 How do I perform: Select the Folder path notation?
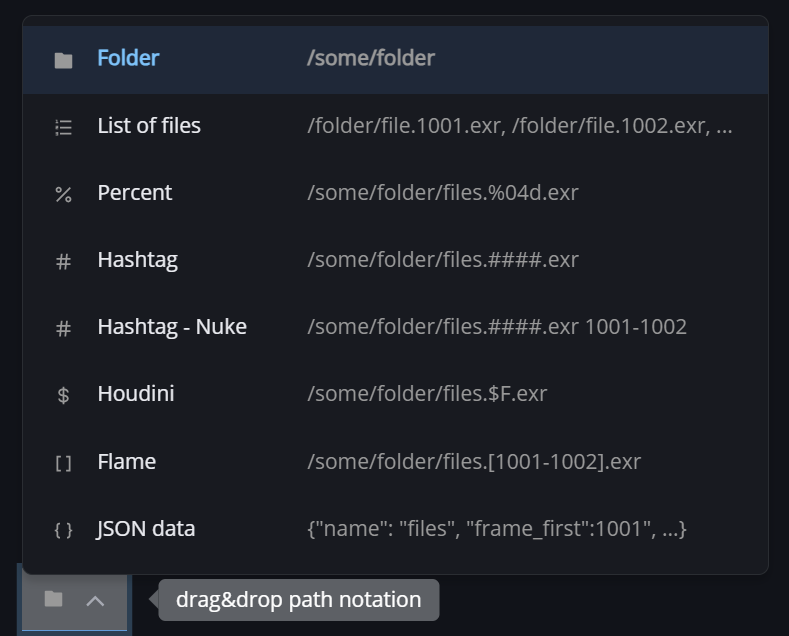click(x=128, y=58)
